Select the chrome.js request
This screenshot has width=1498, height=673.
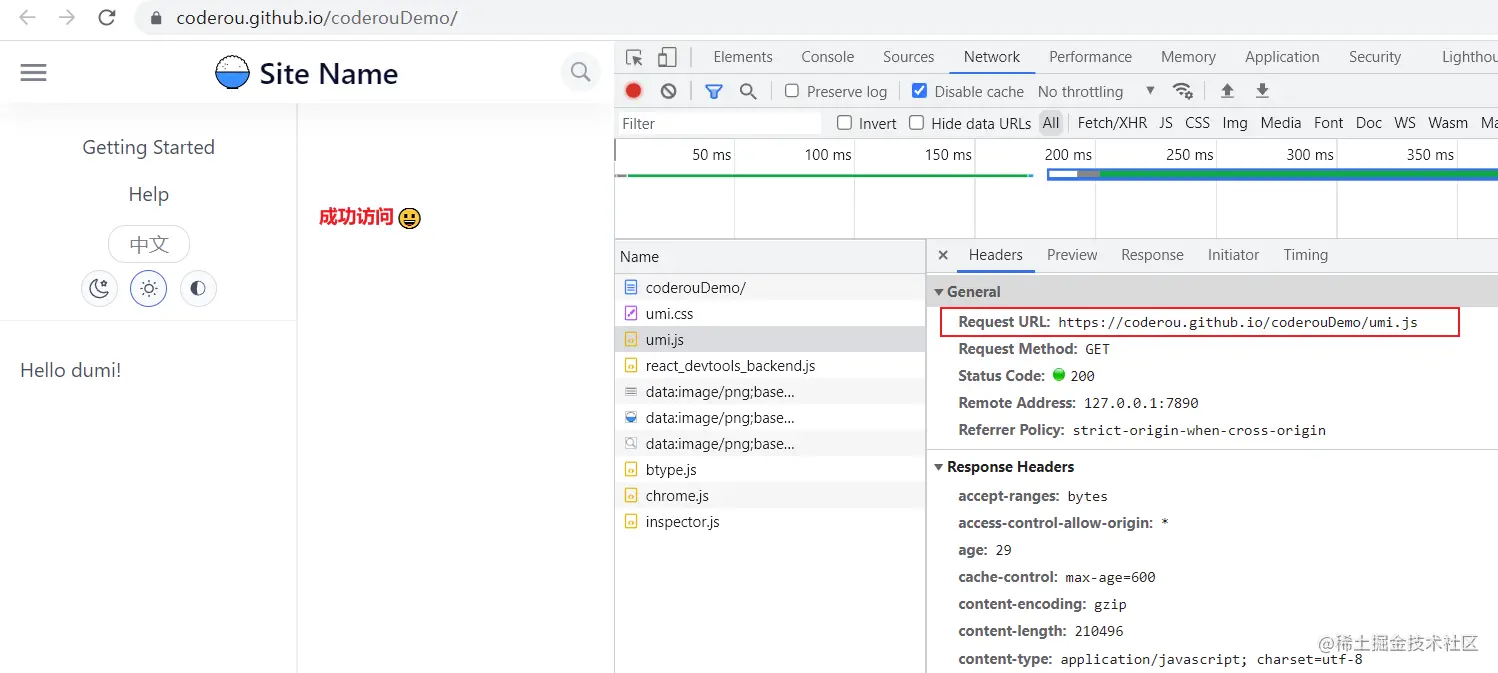pos(770,495)
